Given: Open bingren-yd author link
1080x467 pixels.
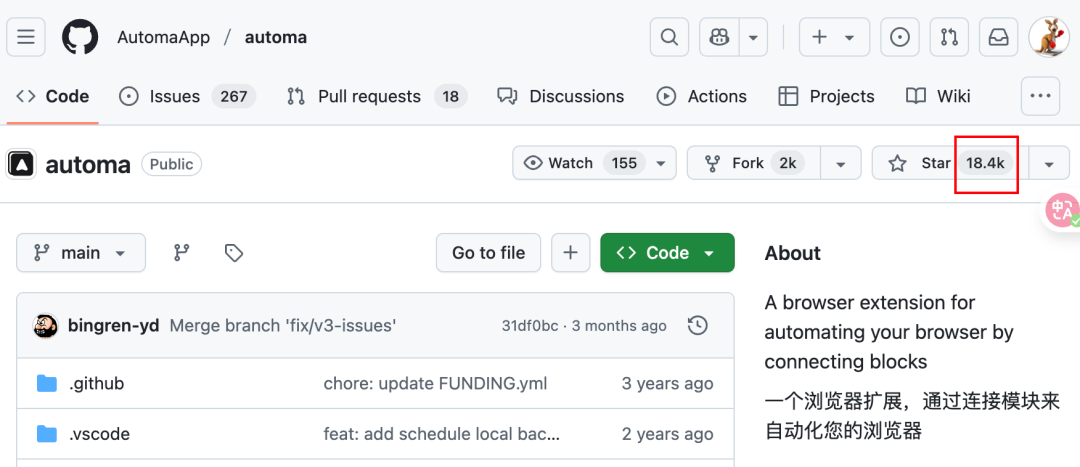Looking at the screenshot, I should (x=113, y=325).
